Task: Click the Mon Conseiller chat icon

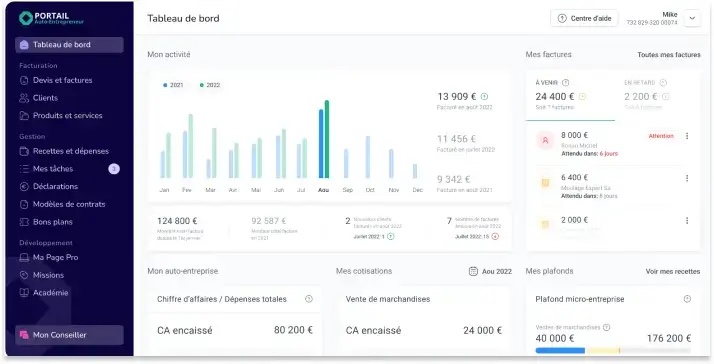Action: [24, 335]
